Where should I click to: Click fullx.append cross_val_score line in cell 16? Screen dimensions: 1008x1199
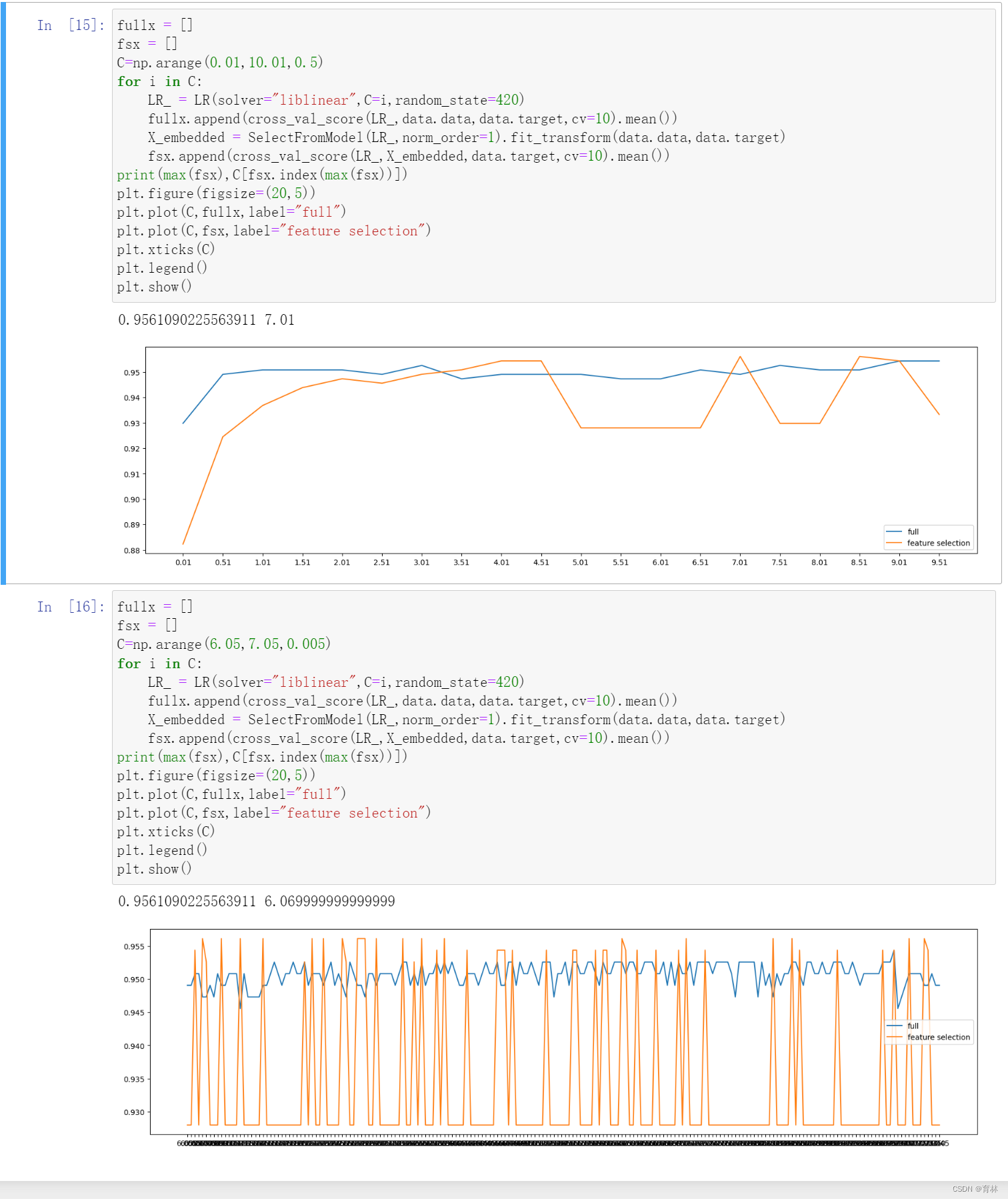click(x=413, y=701)
